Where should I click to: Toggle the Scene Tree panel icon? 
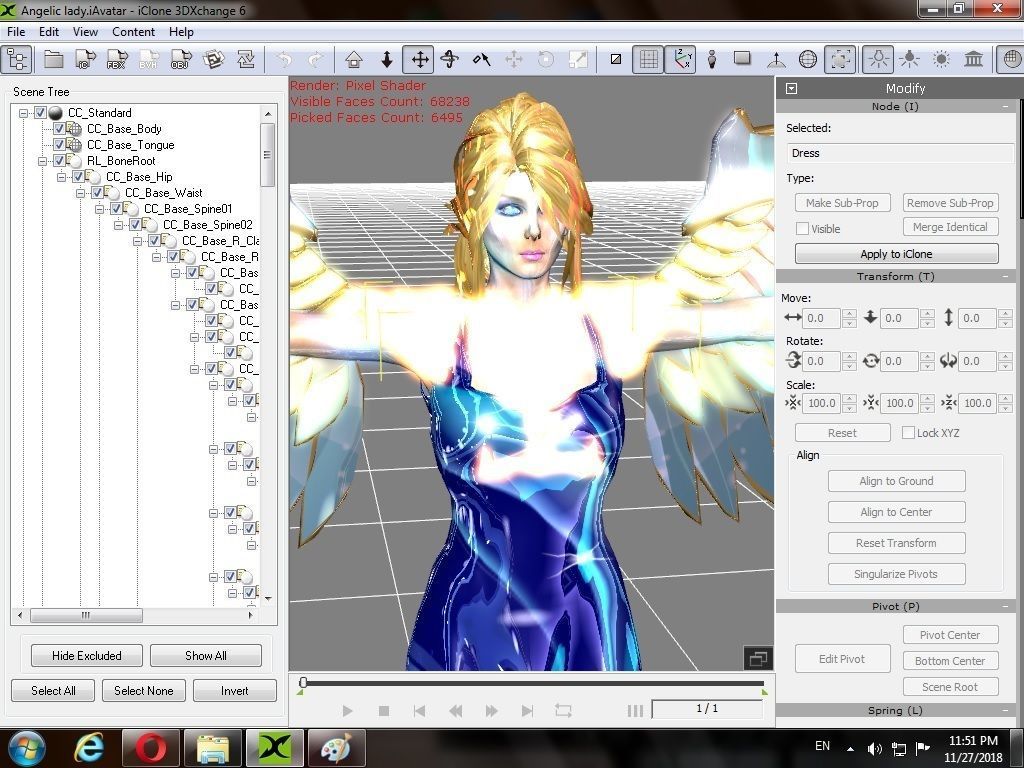click(x=18, y=59)
